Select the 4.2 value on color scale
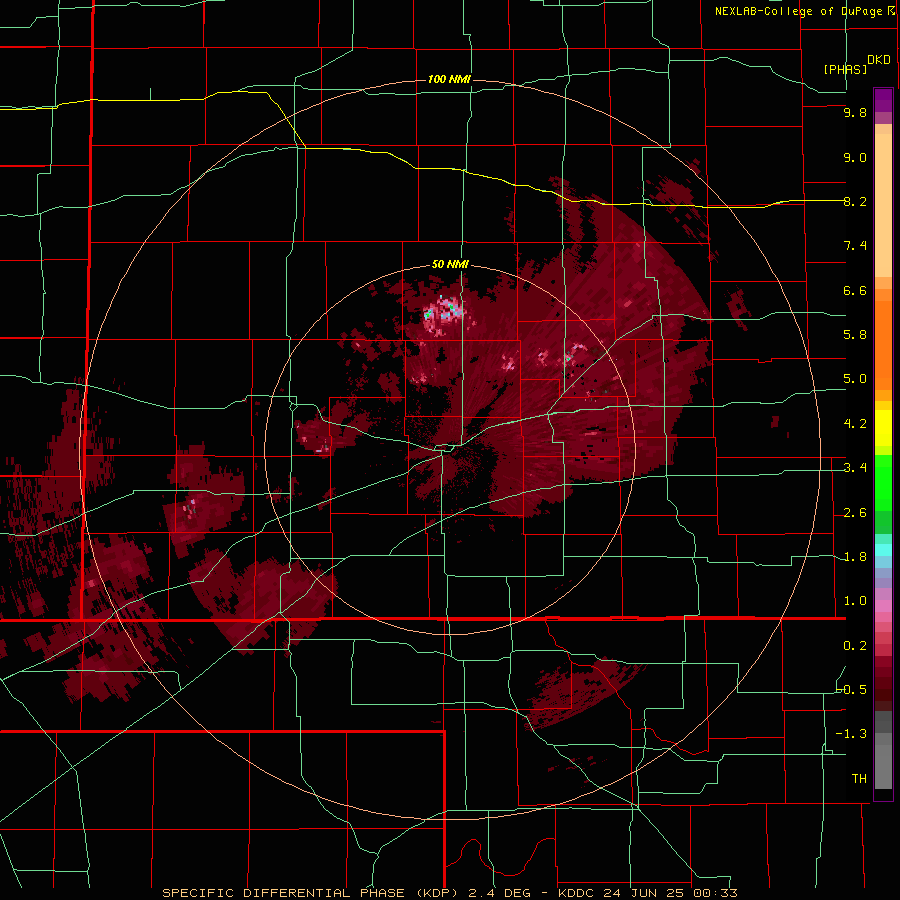 (x=855, y=423)
